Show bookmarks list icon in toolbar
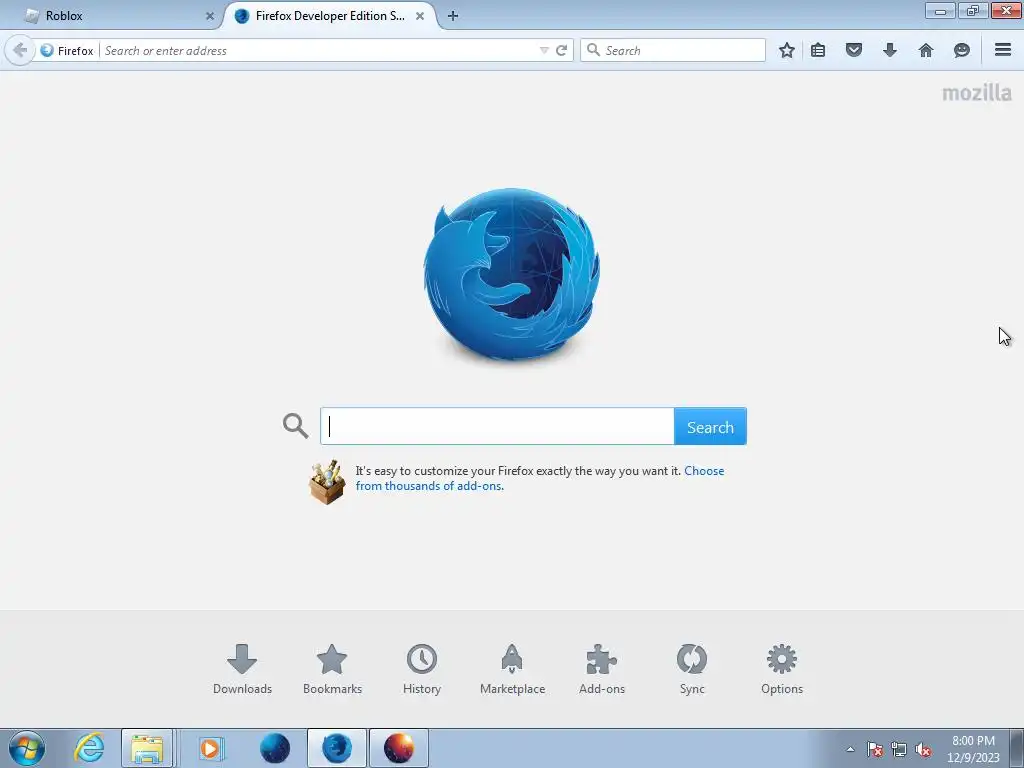This screenshot has height=768, width=1024. [x=818, y=50]
